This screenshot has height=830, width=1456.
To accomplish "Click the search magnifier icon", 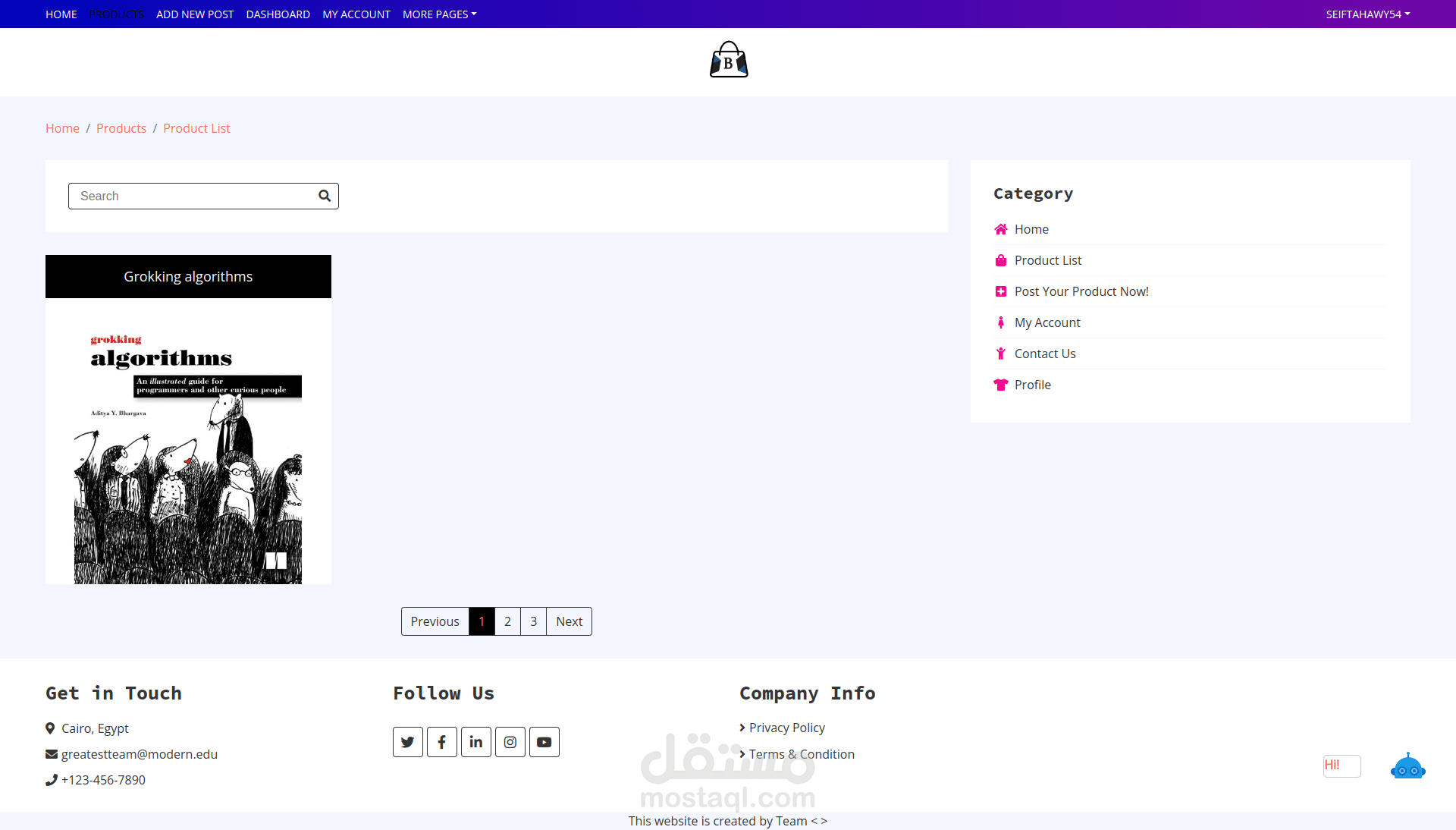I will pyautogui.click(x=325, y=196).
